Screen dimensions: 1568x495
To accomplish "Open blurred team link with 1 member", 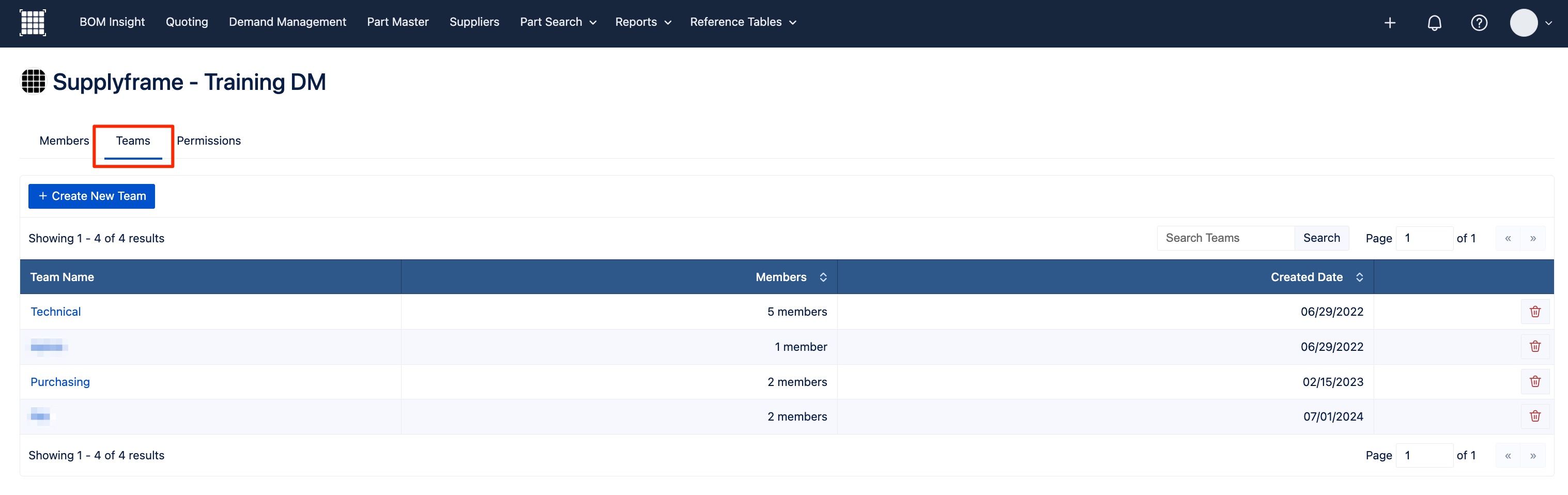I will [x=49, y=346].
